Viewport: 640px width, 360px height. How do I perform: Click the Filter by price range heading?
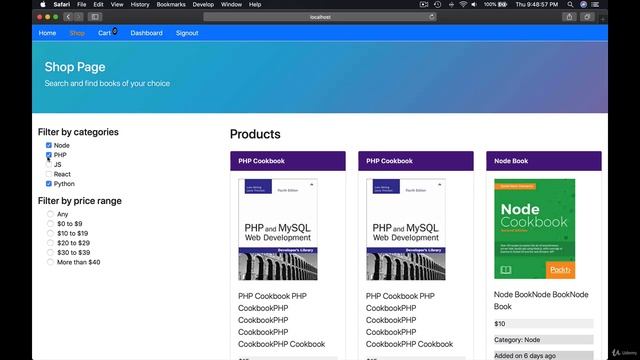point(80,201)
